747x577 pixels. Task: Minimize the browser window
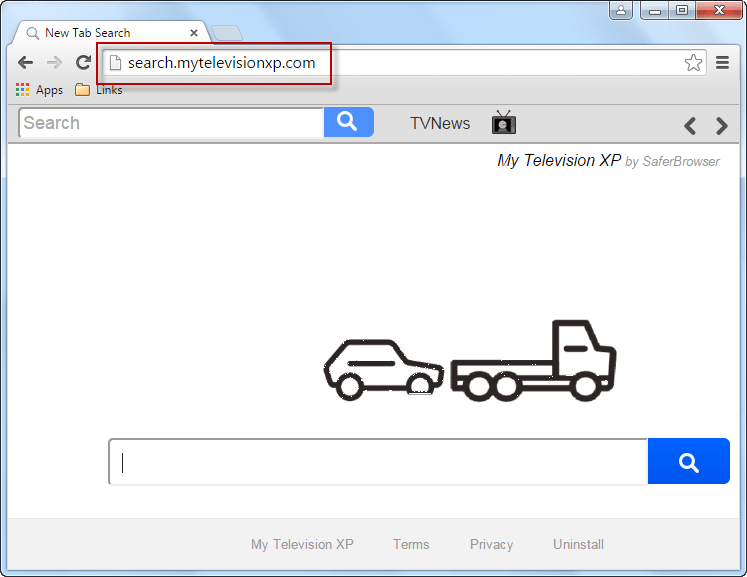pos(655,10)
